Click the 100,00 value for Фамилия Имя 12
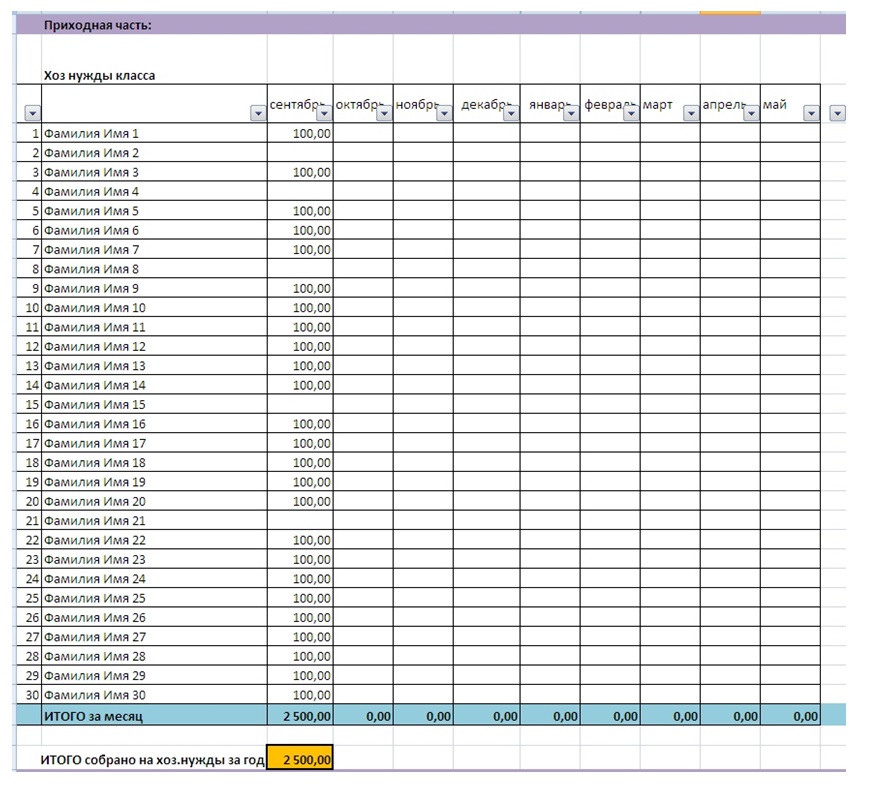Viewport: 885px width, 803px height. 300,346
